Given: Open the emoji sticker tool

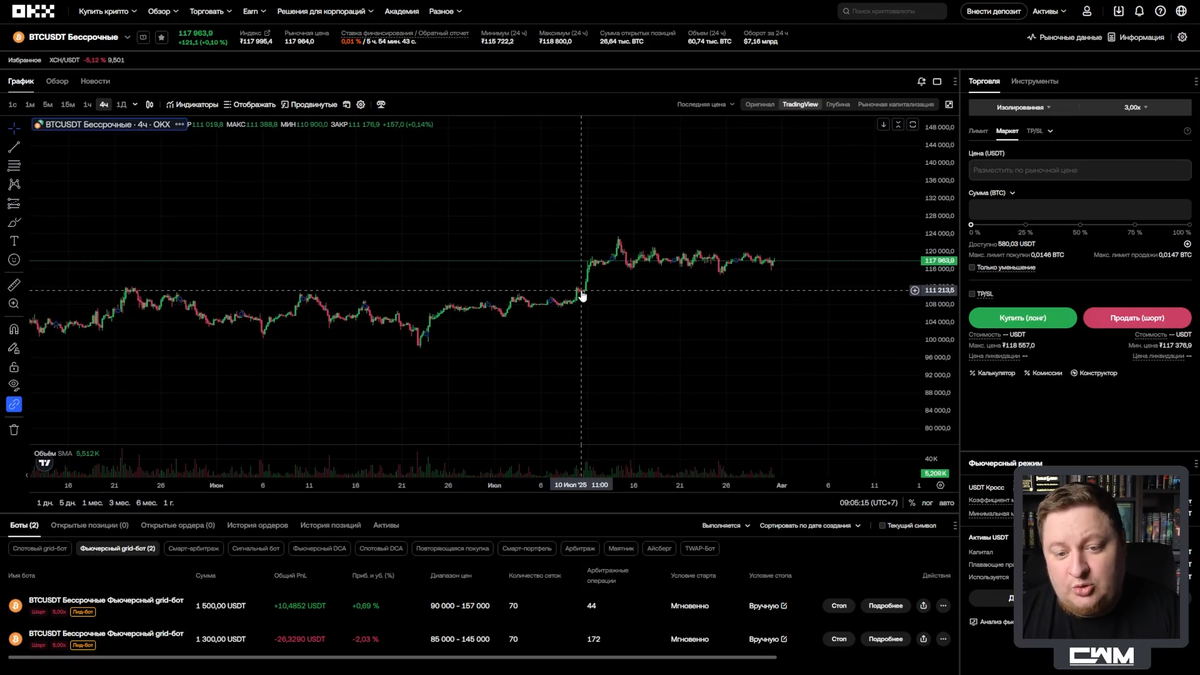Looking at the screenshot, I should [x=14, y=260].
